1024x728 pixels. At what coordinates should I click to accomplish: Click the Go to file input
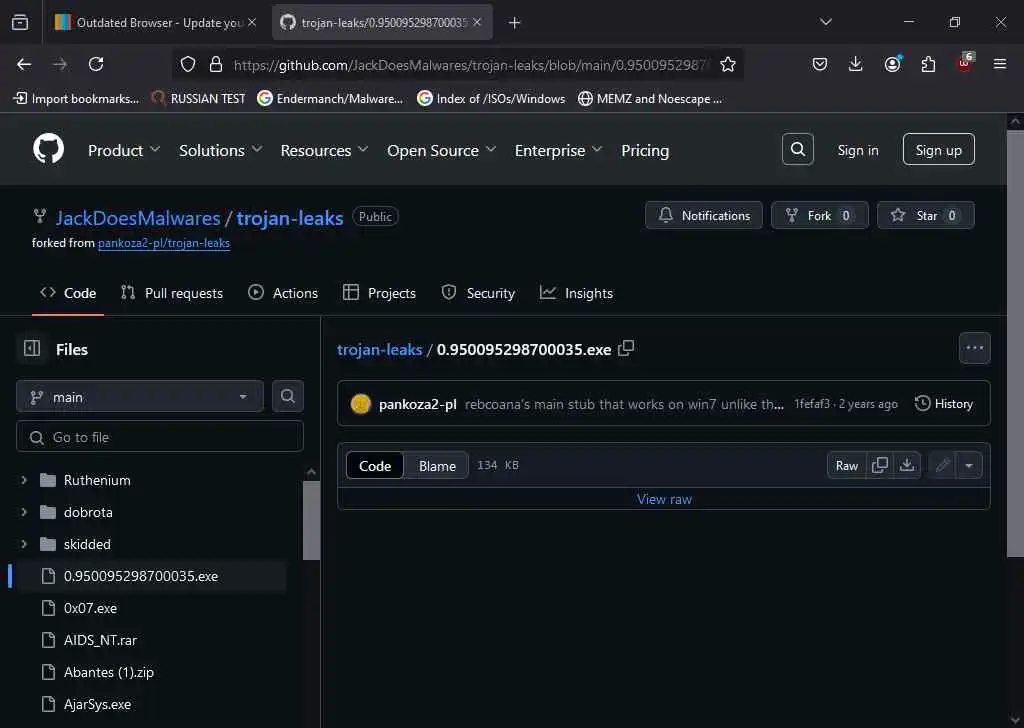159,437
